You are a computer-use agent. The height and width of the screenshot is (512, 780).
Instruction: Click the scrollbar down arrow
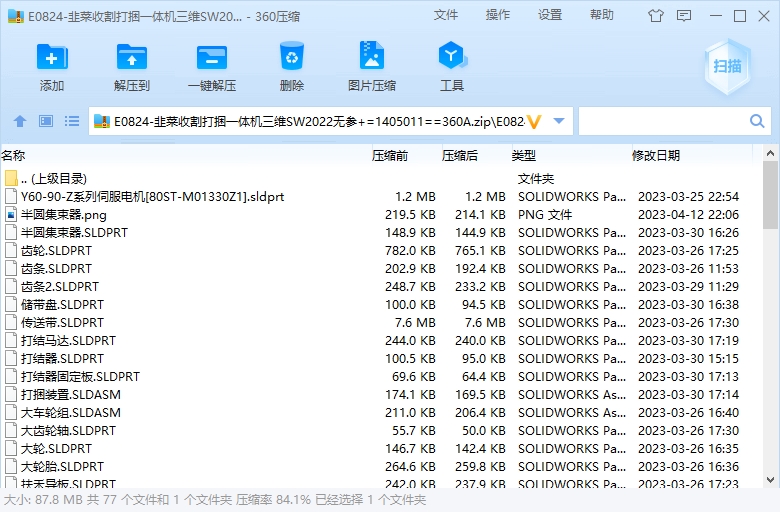click(771, 480)
